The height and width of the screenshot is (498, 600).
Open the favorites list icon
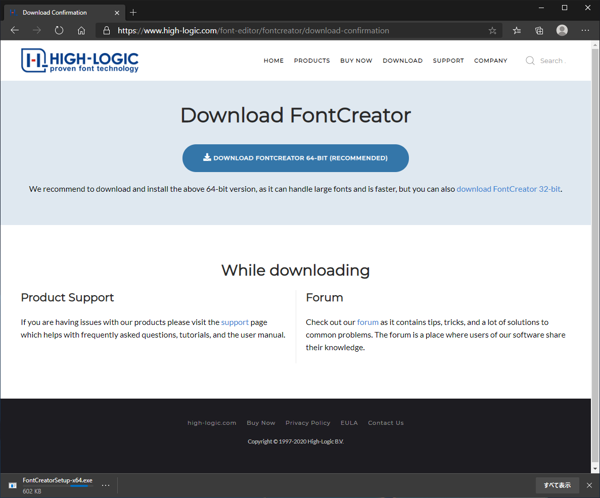[517, 31]
